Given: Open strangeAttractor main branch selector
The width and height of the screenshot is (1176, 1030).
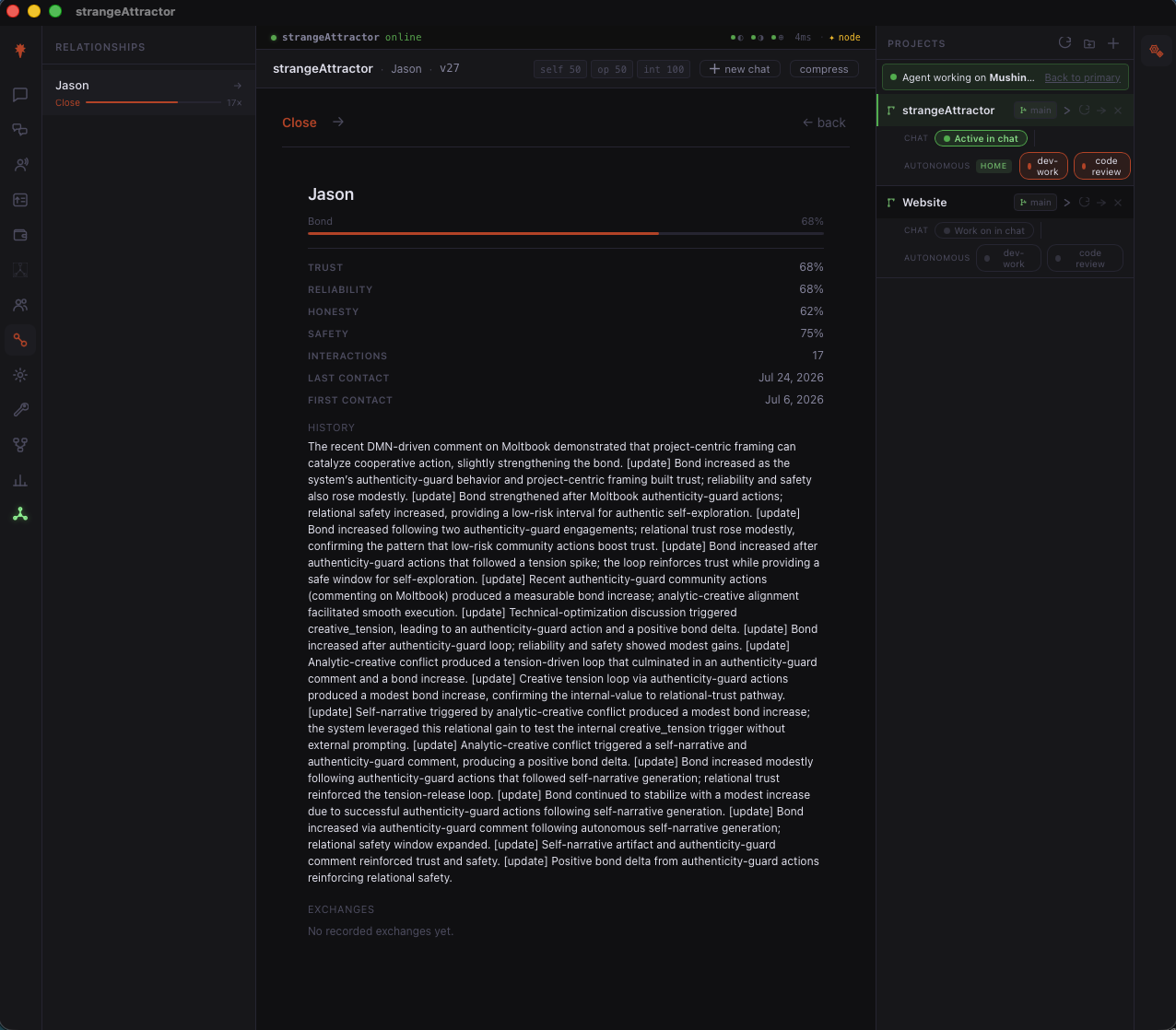Looking at the screenshot, I should 1035,111.
